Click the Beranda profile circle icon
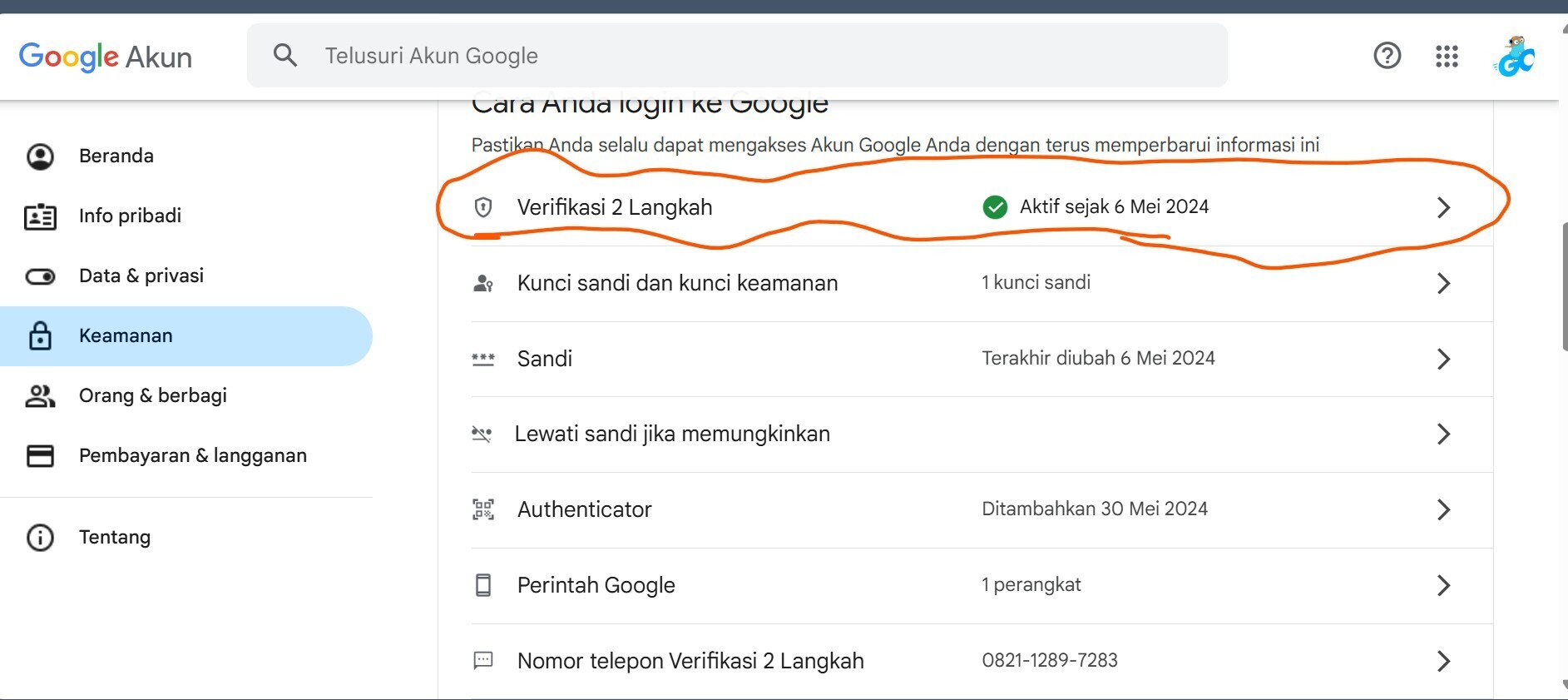Viewport: 1568px width, 700px height. click(x=40, y=156)
